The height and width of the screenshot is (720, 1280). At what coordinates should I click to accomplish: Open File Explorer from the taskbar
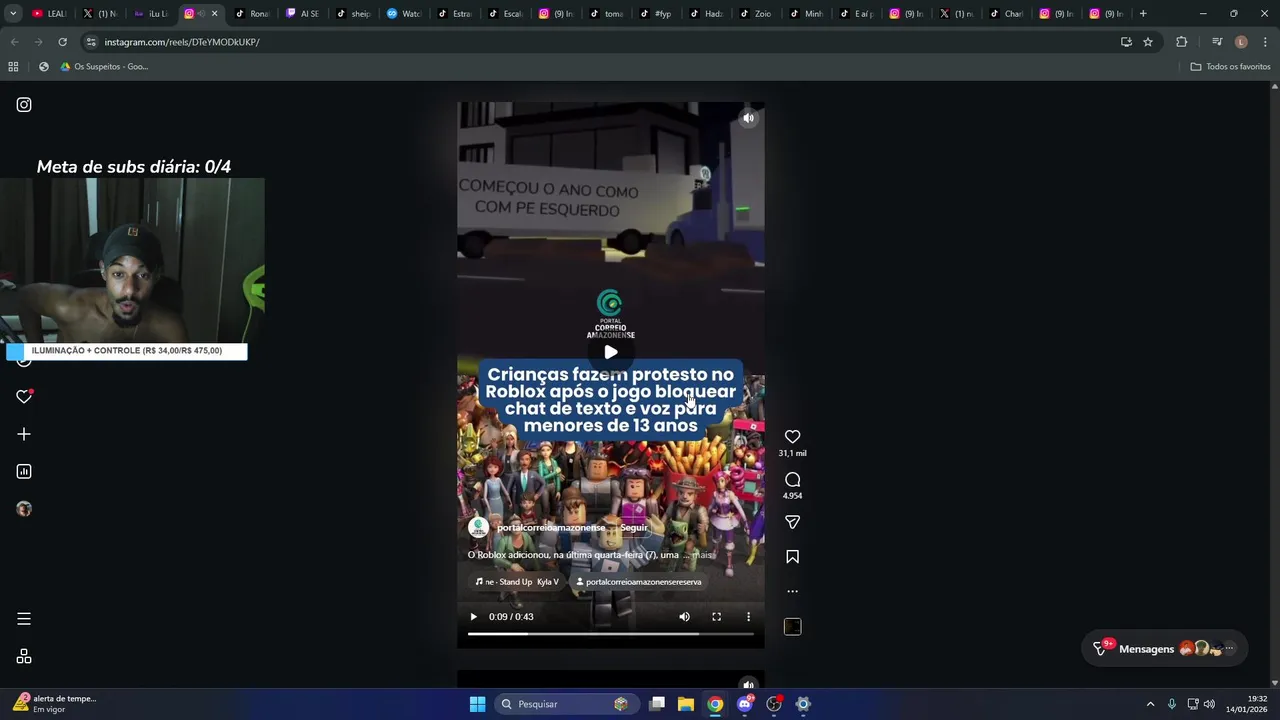pos(686,704)
